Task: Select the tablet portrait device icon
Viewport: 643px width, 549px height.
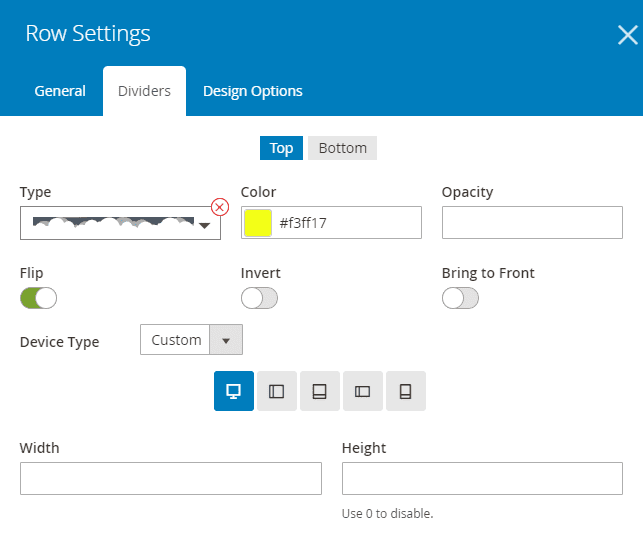Action: pos(320,391)
